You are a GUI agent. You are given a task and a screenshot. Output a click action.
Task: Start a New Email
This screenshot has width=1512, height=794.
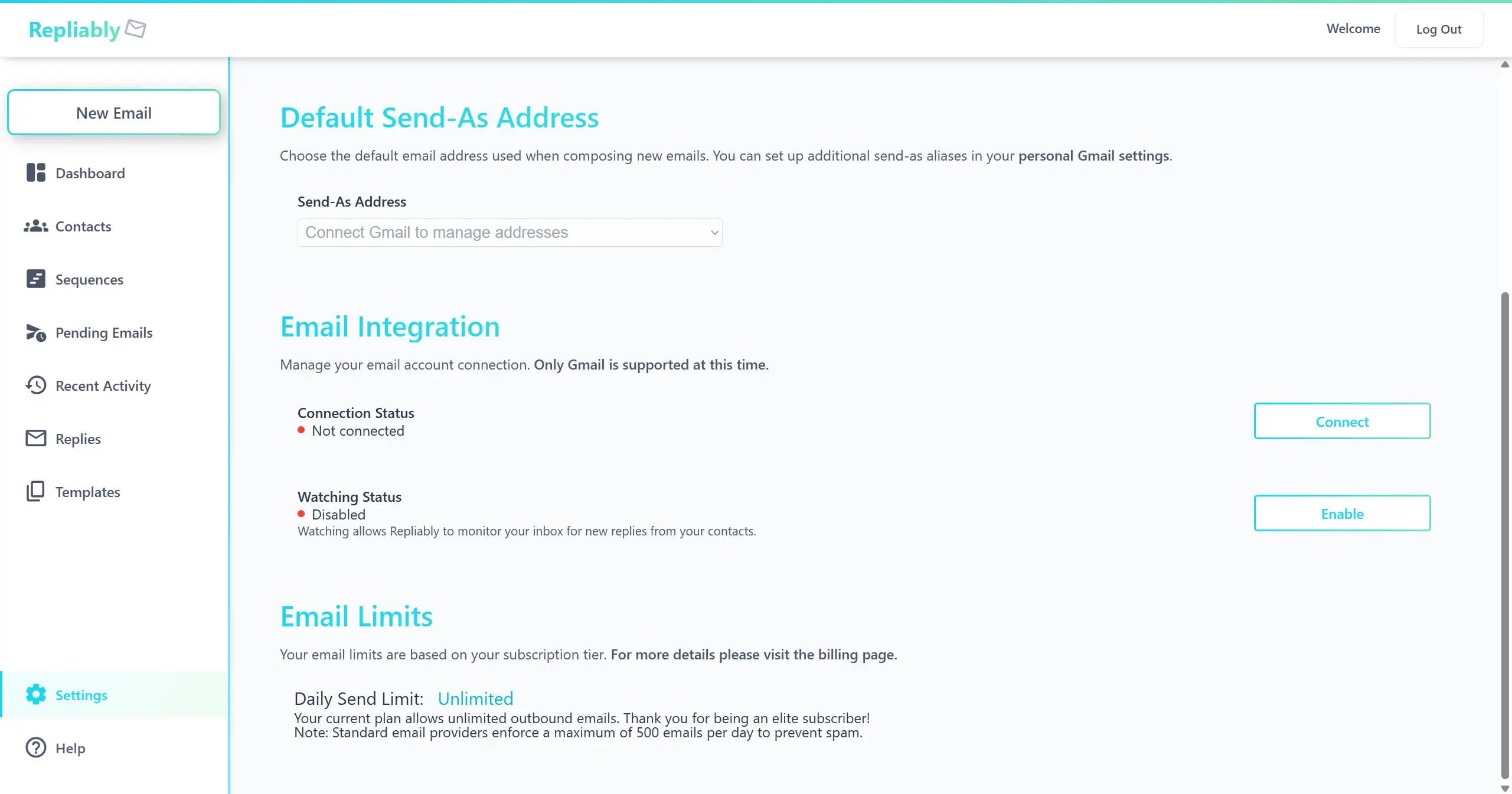113,112
